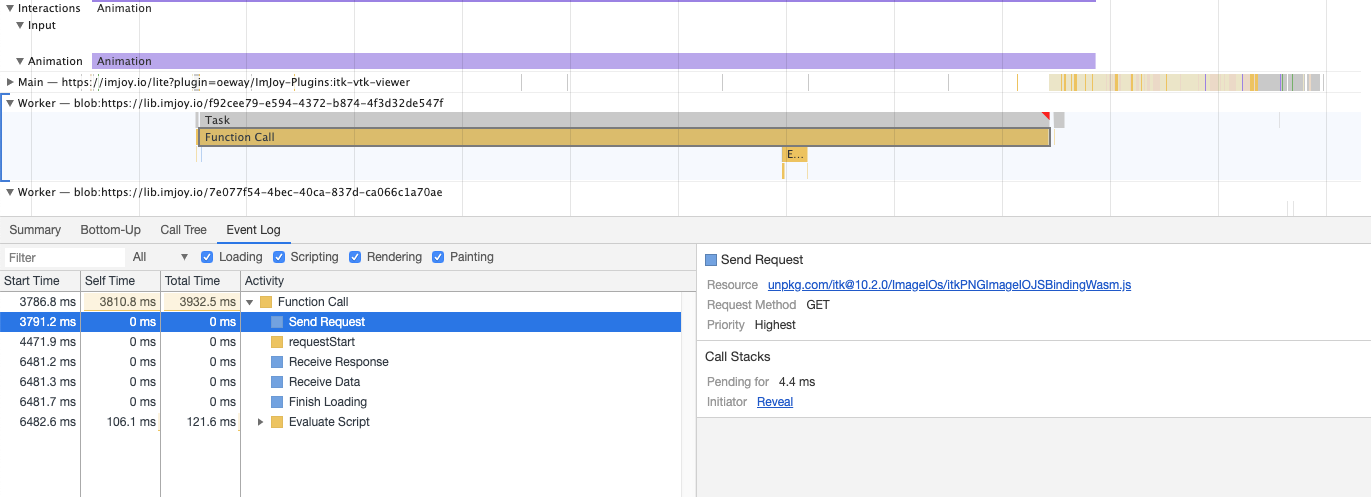Click the yellow Evaluate Script icon
Viewport: 1371px width, 497px height.
(277, 422)
